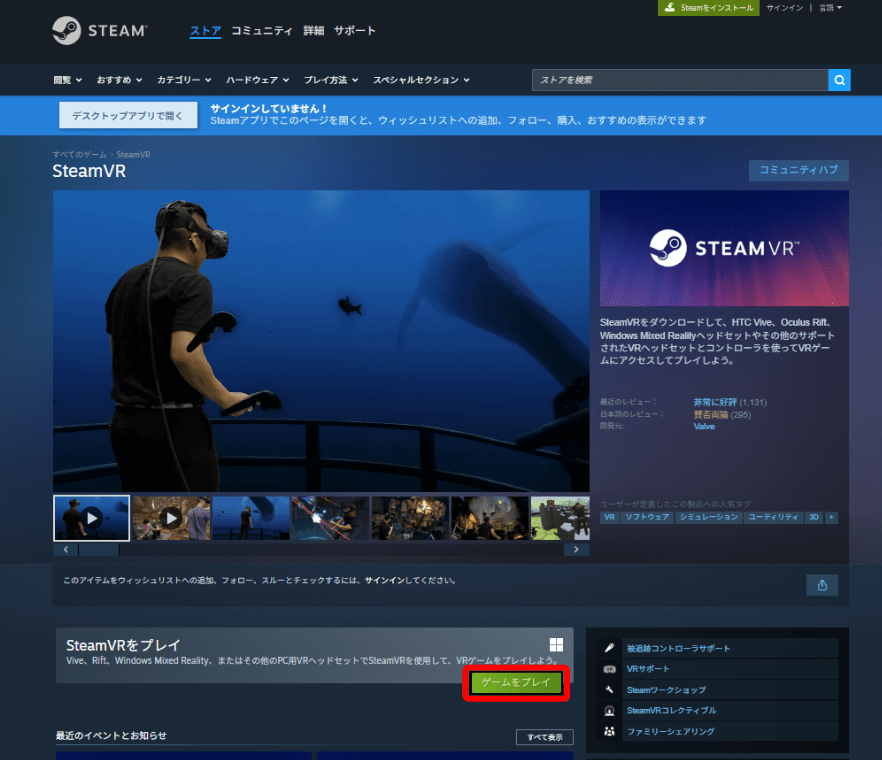Viewport: 882px width, 760px height.
Task: Click the VR support headset icon
Action: point(609,669)
